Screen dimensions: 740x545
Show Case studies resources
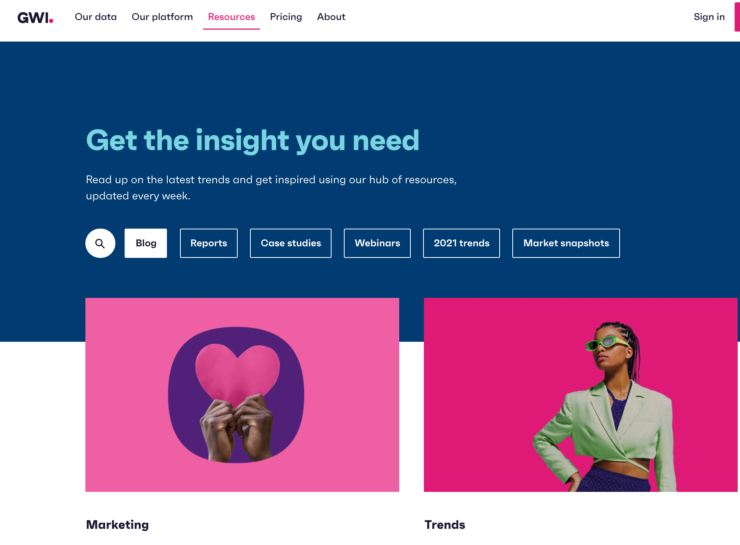coord(291,243)
